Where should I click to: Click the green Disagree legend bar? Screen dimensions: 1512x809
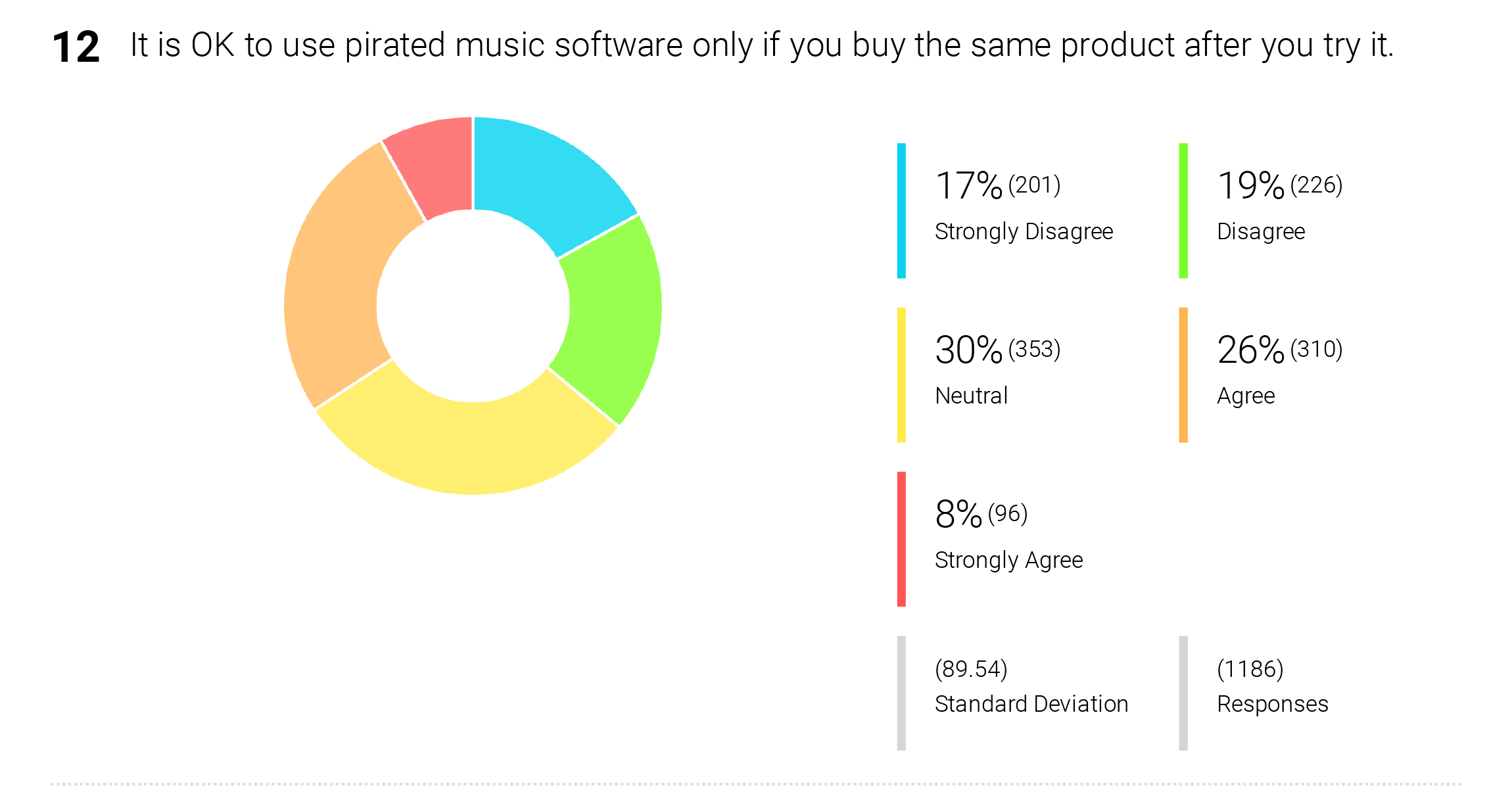pyautogui.click(x=1183, y=210)
